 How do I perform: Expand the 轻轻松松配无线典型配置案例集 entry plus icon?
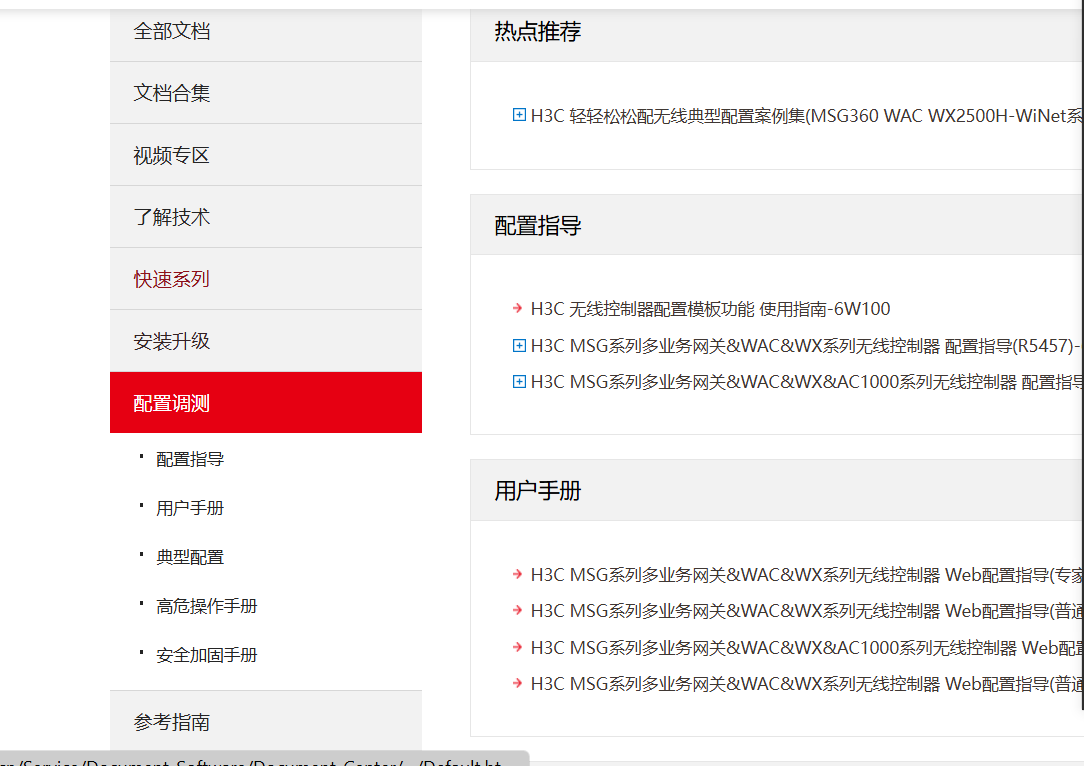[x=519, y=115]
